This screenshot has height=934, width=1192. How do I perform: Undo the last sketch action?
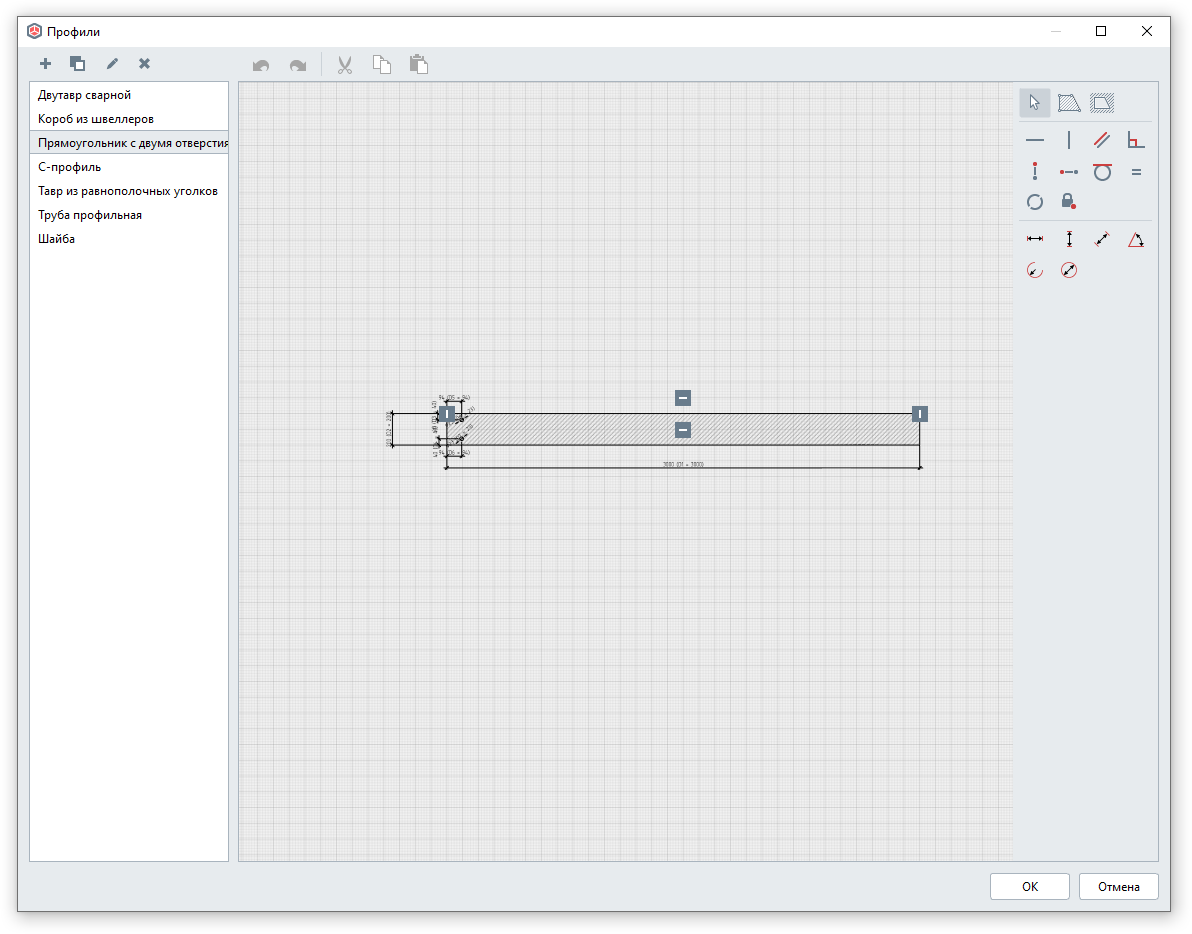[261, 65]
